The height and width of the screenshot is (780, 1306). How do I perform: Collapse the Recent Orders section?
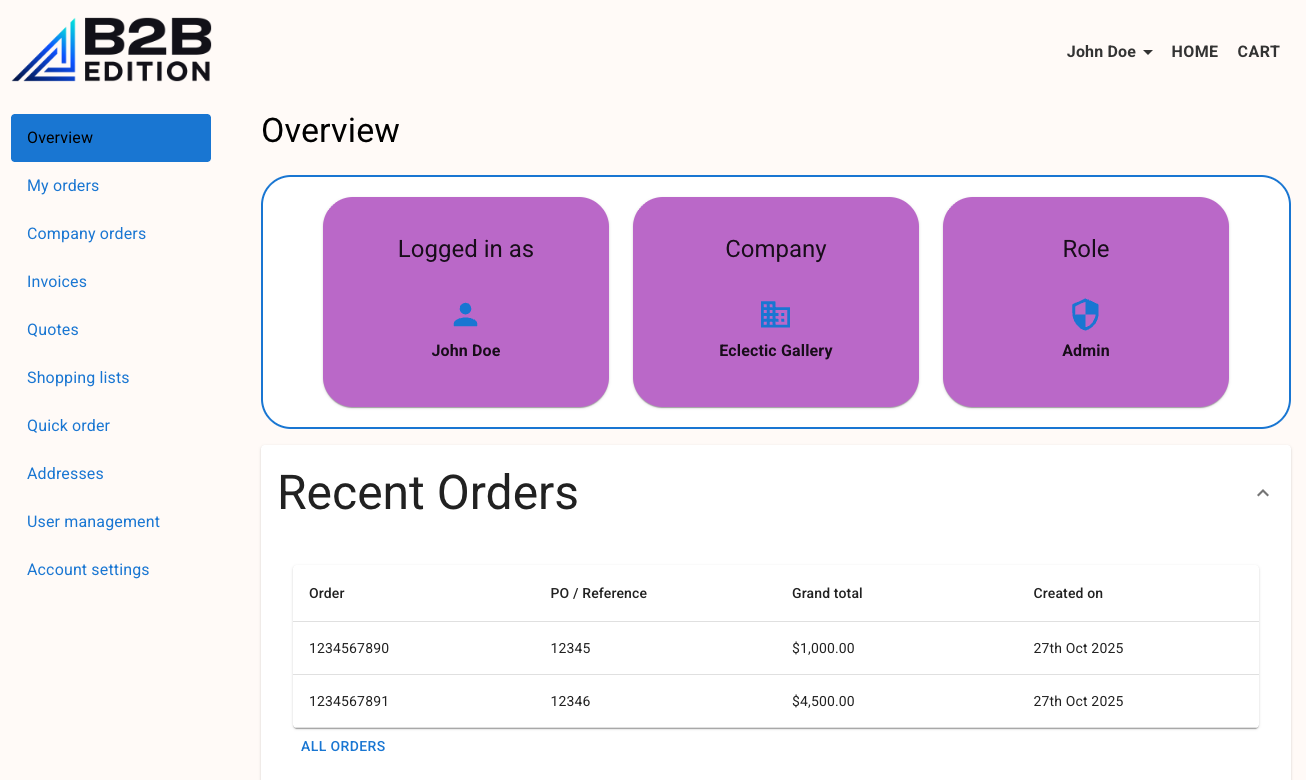1262,493
